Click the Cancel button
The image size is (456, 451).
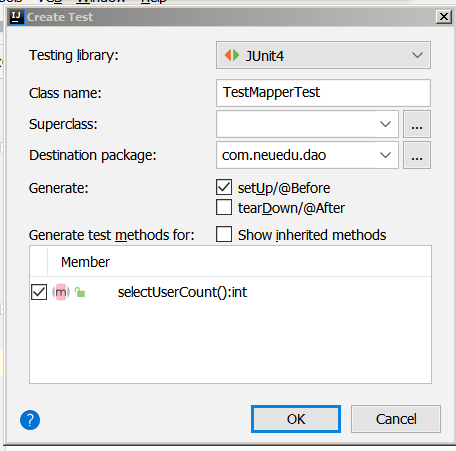[x=396, y=419]
